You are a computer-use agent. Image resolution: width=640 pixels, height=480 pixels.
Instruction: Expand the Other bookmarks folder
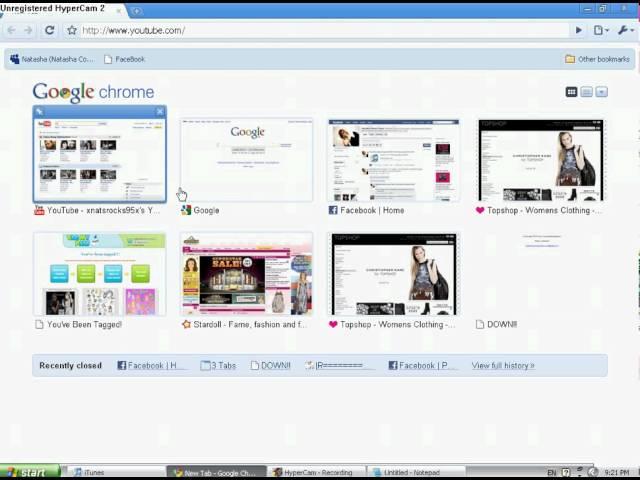coord(597,59)
